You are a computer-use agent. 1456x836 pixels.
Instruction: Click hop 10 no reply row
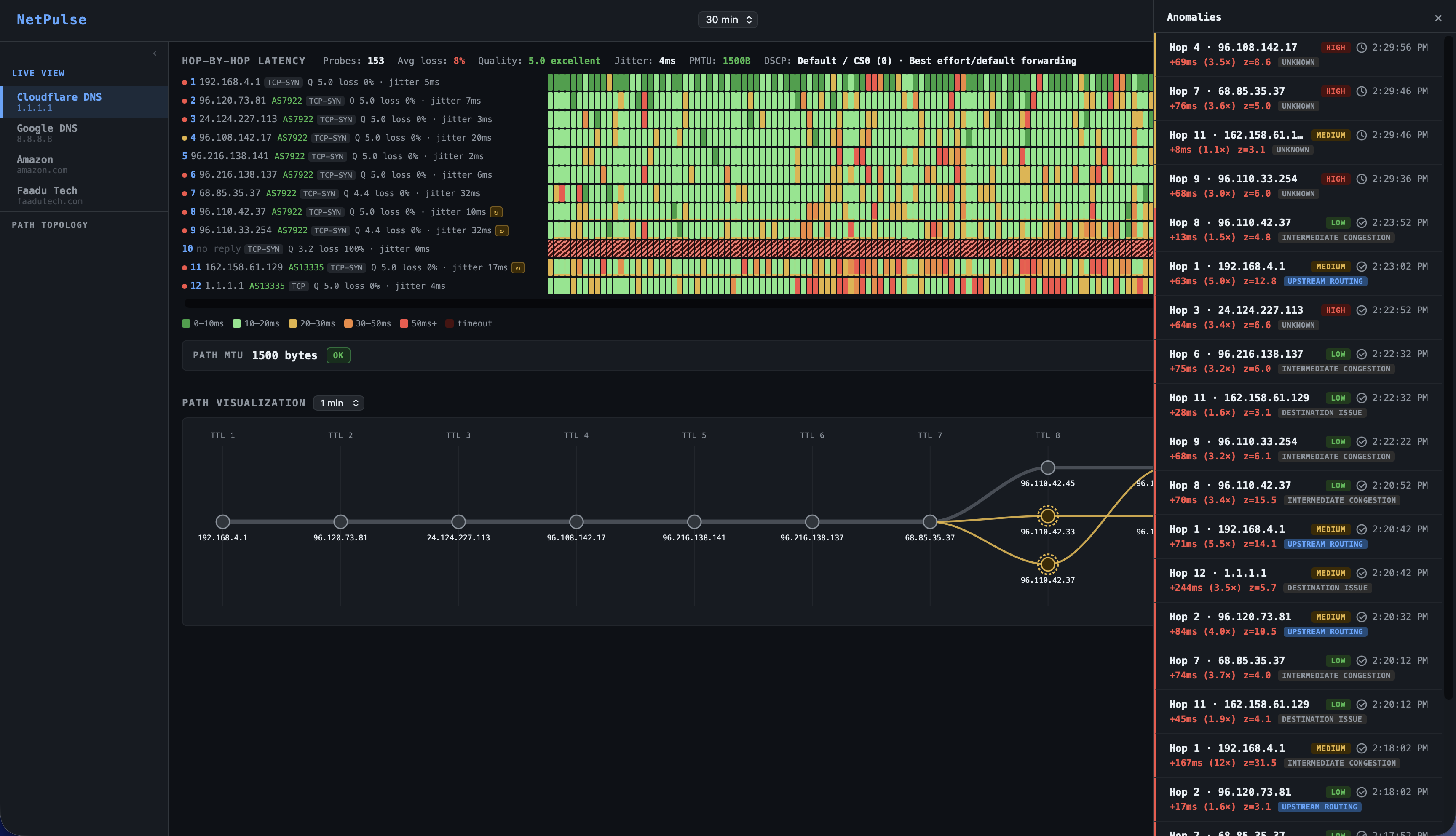pyautogui.click(x=363, y=249)
